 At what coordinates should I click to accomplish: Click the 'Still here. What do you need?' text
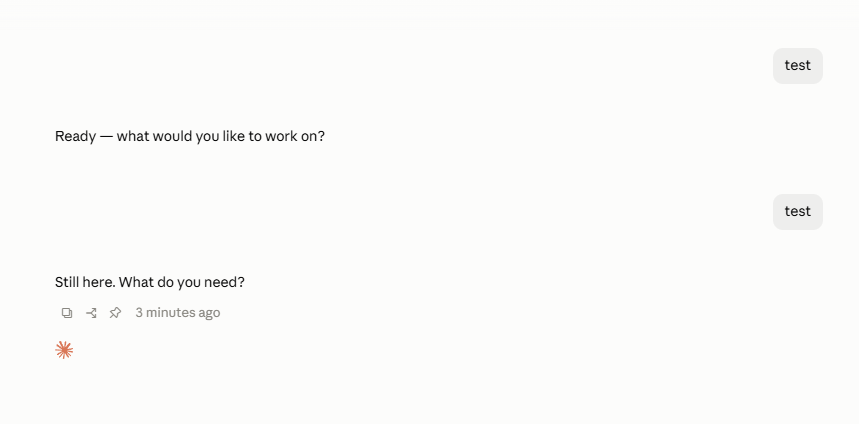(150, 283)
